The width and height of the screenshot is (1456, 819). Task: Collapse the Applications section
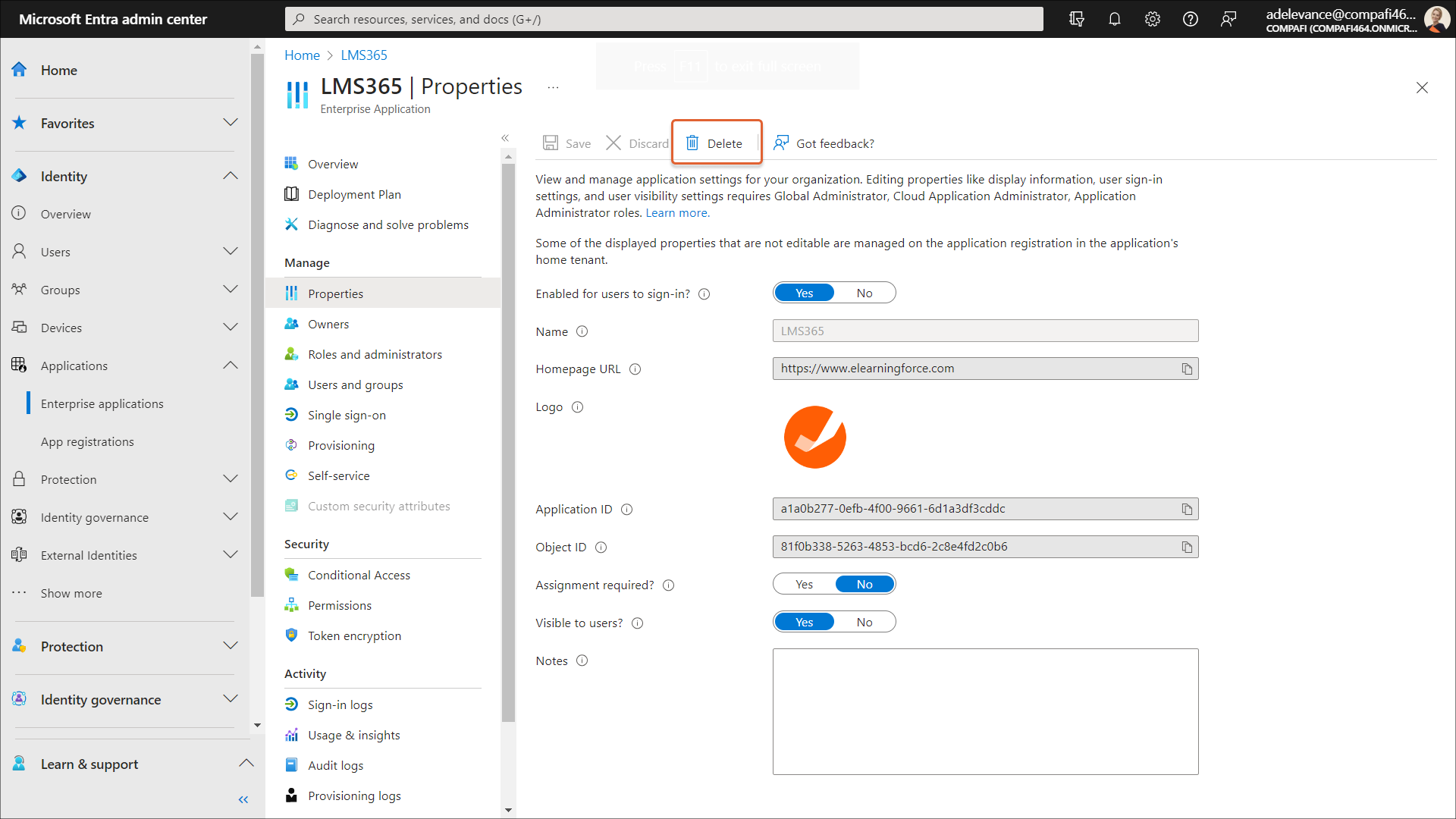(x=231, y=366)
